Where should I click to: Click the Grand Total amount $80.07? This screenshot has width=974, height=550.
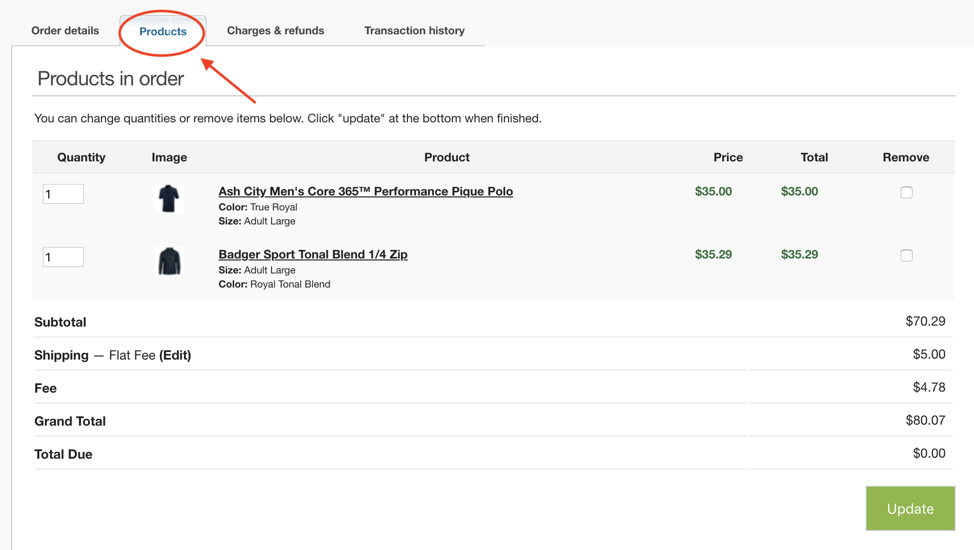[926, 421]
